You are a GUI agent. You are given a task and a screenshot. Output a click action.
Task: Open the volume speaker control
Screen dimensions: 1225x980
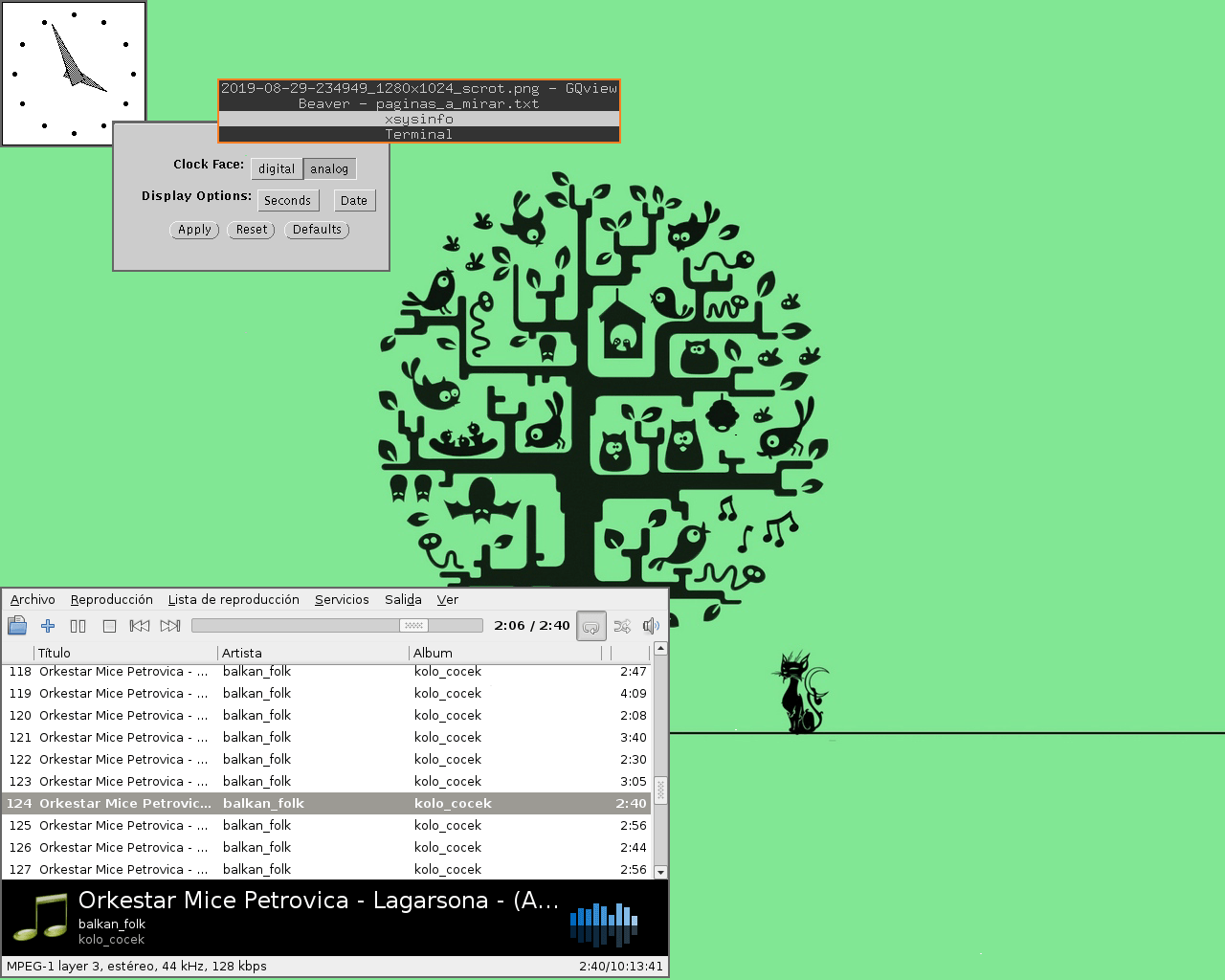[652, 626]
